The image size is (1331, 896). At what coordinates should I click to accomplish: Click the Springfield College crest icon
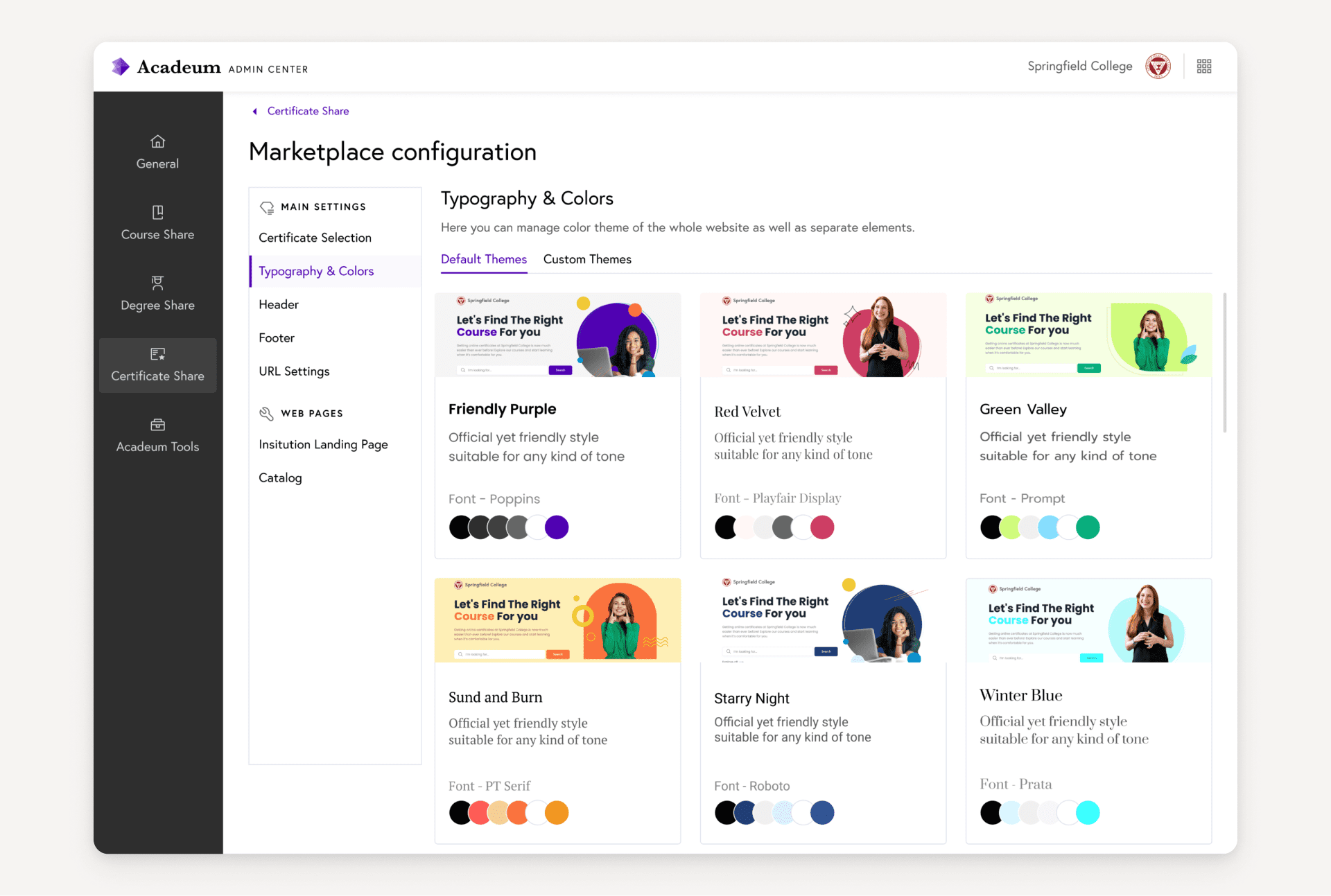point(1158,66)
